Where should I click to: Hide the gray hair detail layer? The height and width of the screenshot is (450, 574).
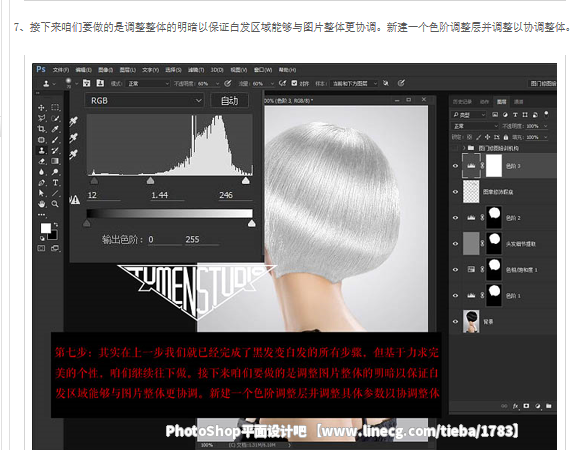pos(455,244)
